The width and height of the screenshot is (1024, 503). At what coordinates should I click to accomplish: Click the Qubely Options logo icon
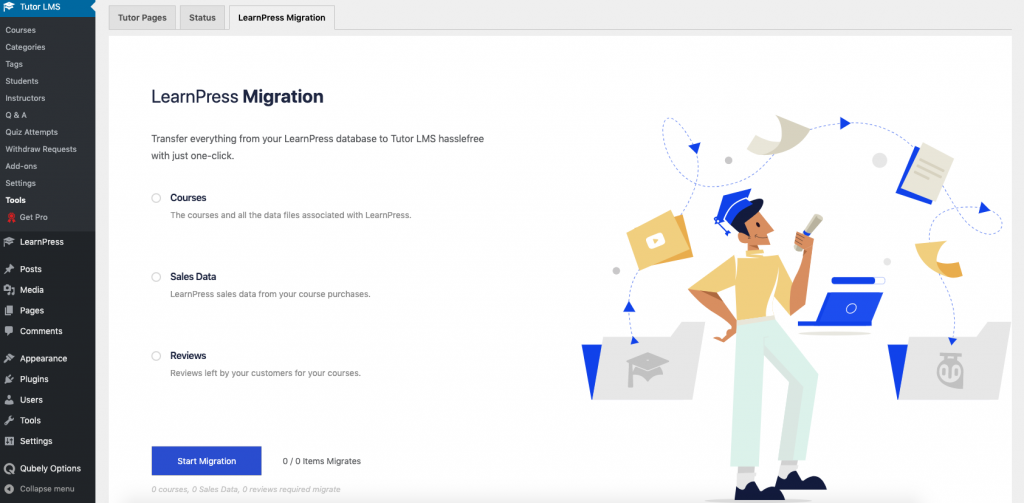pyautogui.click(x=8, y=468)
